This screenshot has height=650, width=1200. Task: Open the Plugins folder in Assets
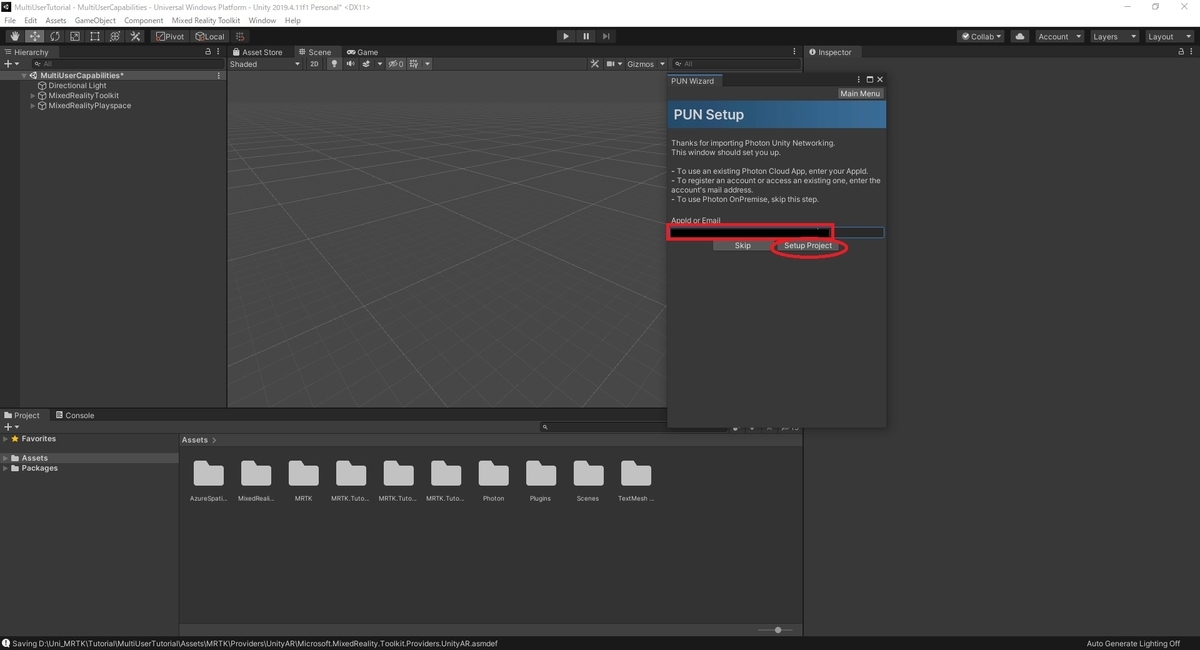[540, 480]
